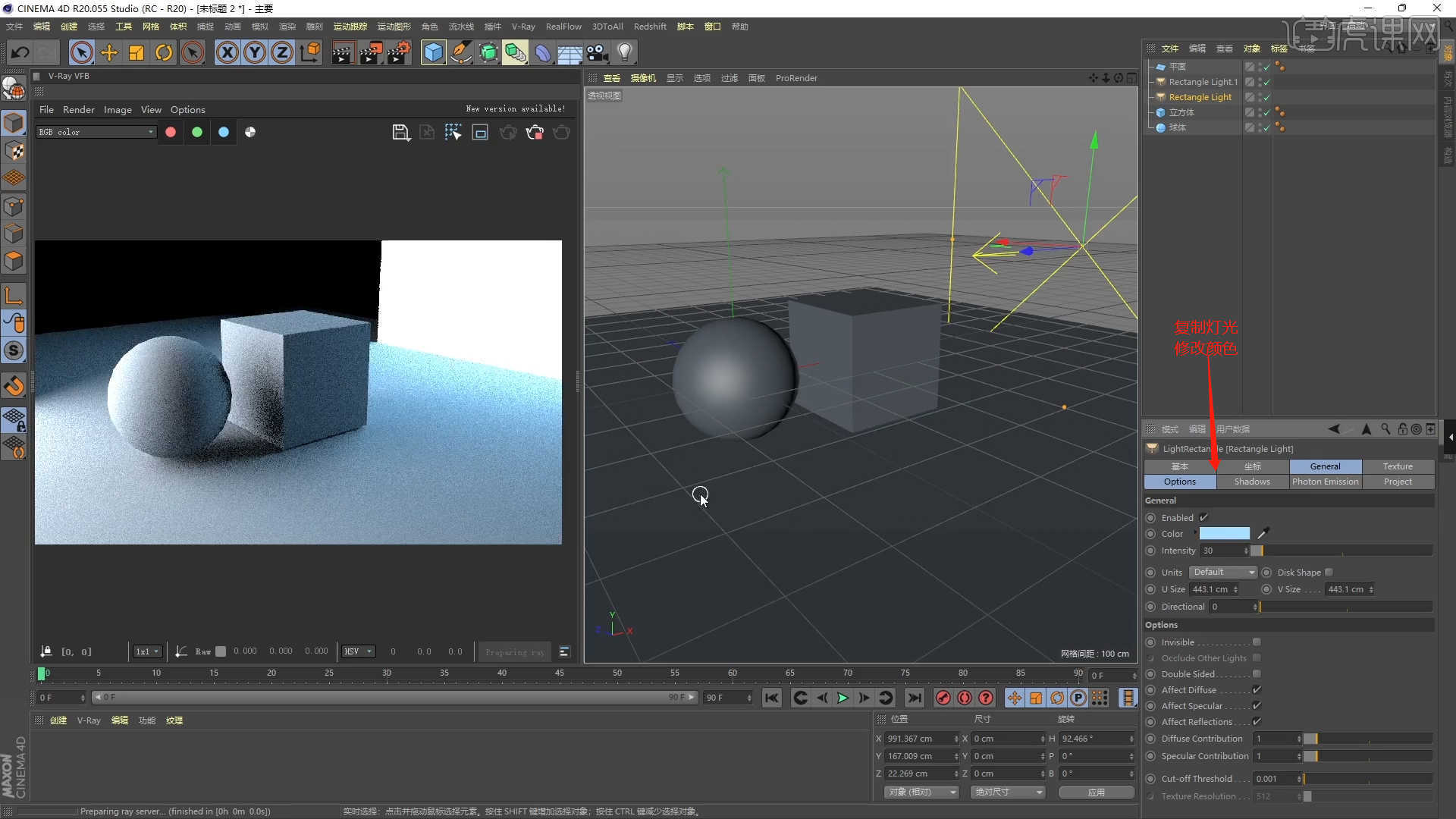Image resolution: width=1456 pixels, height=819 pixels.
Task: Open ProRender viewport menu
Action: [796, 78]
